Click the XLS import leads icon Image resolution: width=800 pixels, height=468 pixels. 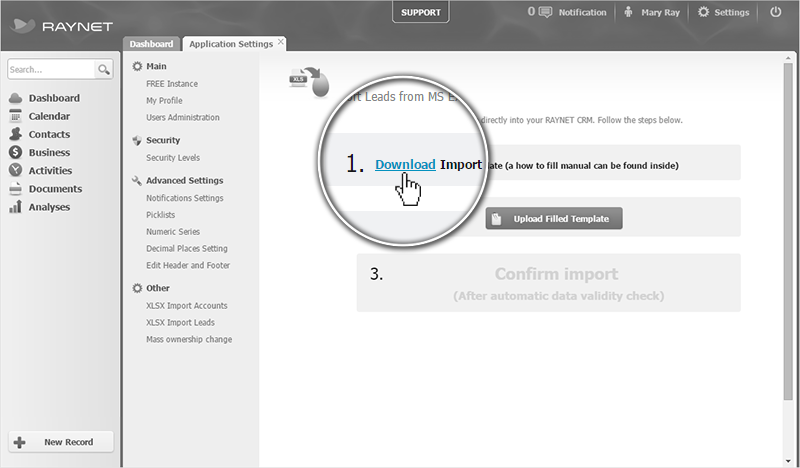click(x=309, y=82)
